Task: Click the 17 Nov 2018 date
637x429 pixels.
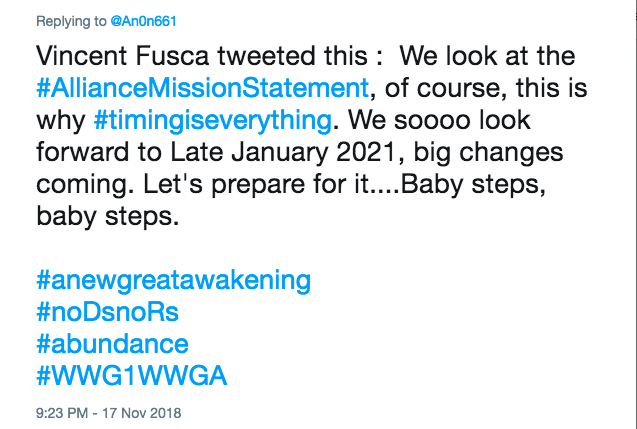Action: tap(141, 413)
